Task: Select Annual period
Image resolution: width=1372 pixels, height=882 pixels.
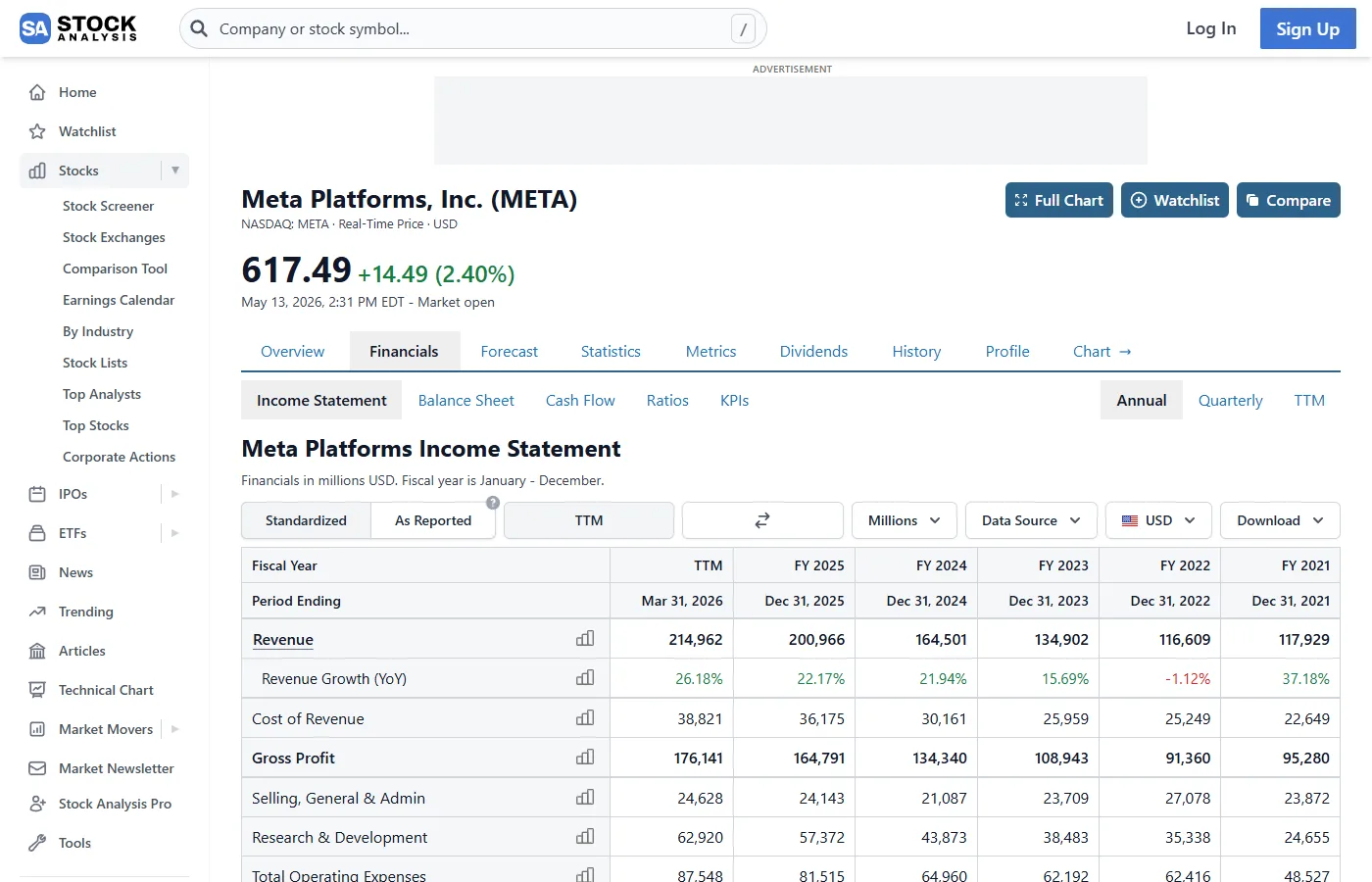Action: [x=1142, y=400]
